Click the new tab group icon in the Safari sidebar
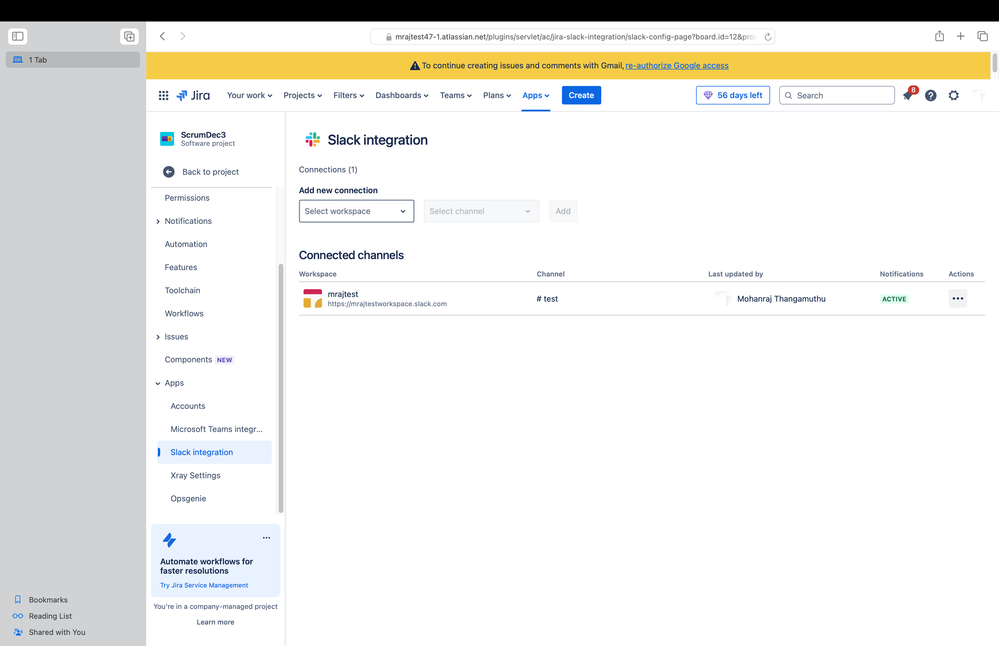Viewport: 999px width, 646px height. pos(129,36)
